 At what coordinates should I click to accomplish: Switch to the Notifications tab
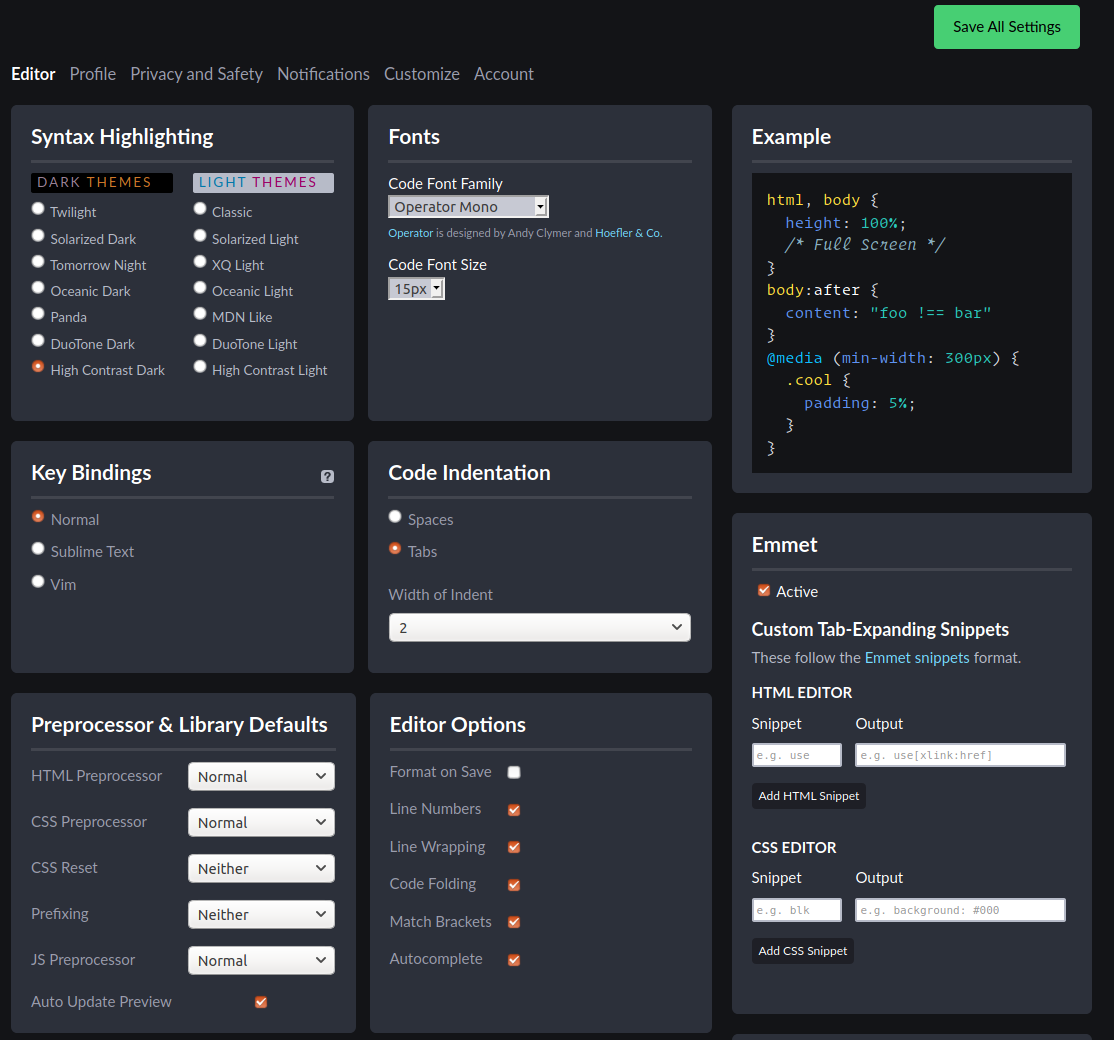coord(323,73)
